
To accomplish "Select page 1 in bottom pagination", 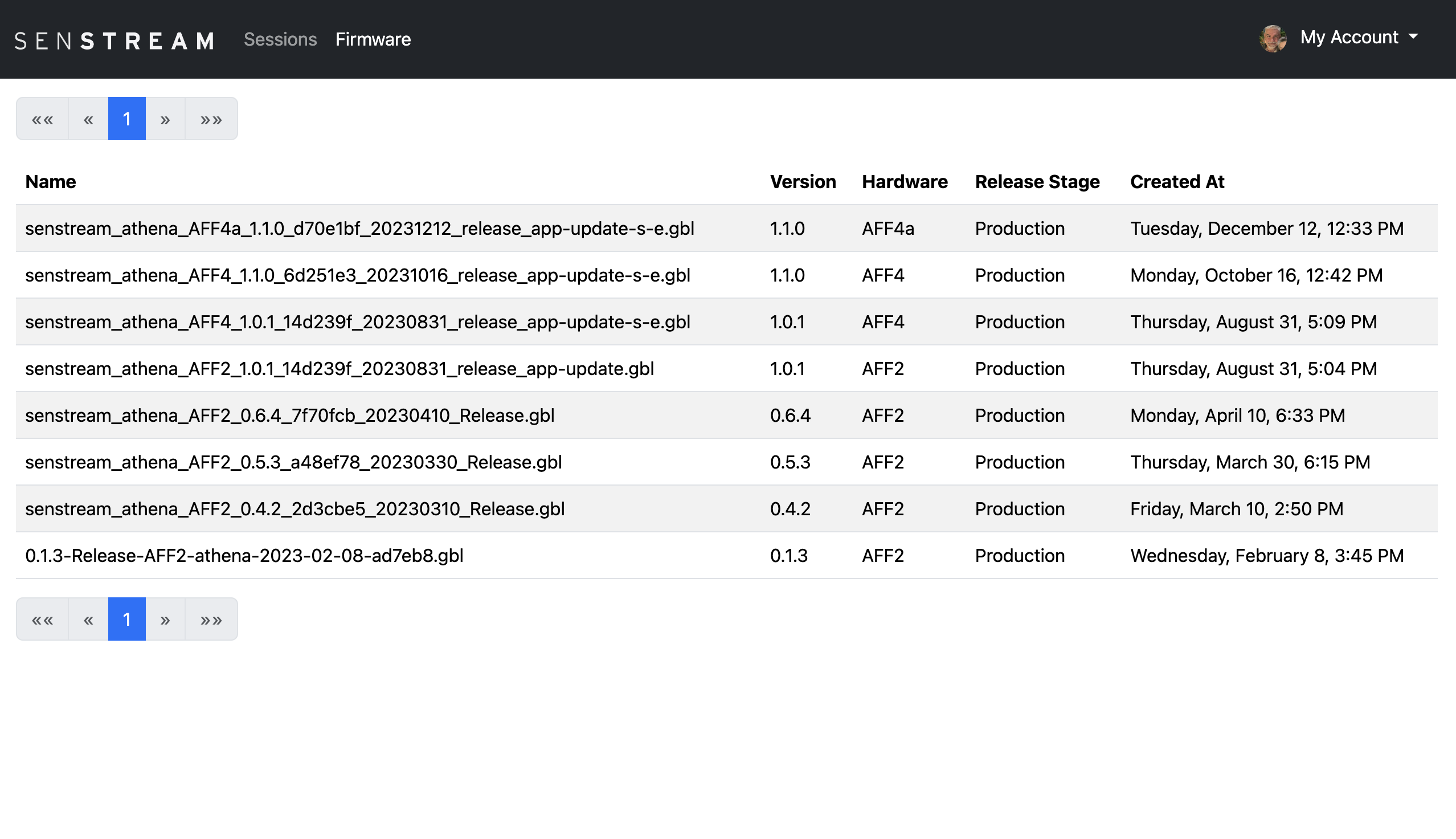I will pyautogui.click(x=126, y=620).
